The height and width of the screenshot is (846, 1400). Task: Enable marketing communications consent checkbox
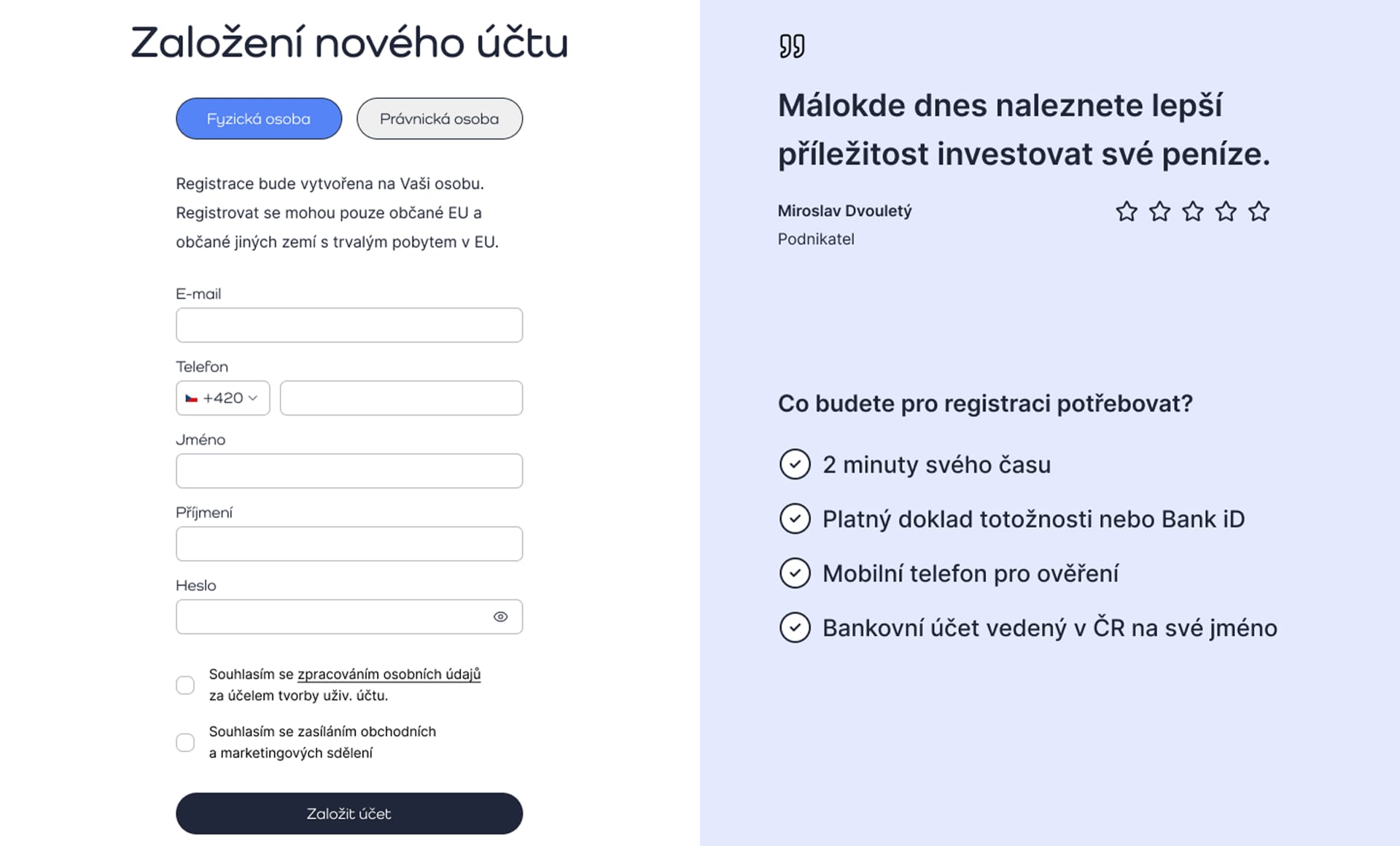point(185,742)
